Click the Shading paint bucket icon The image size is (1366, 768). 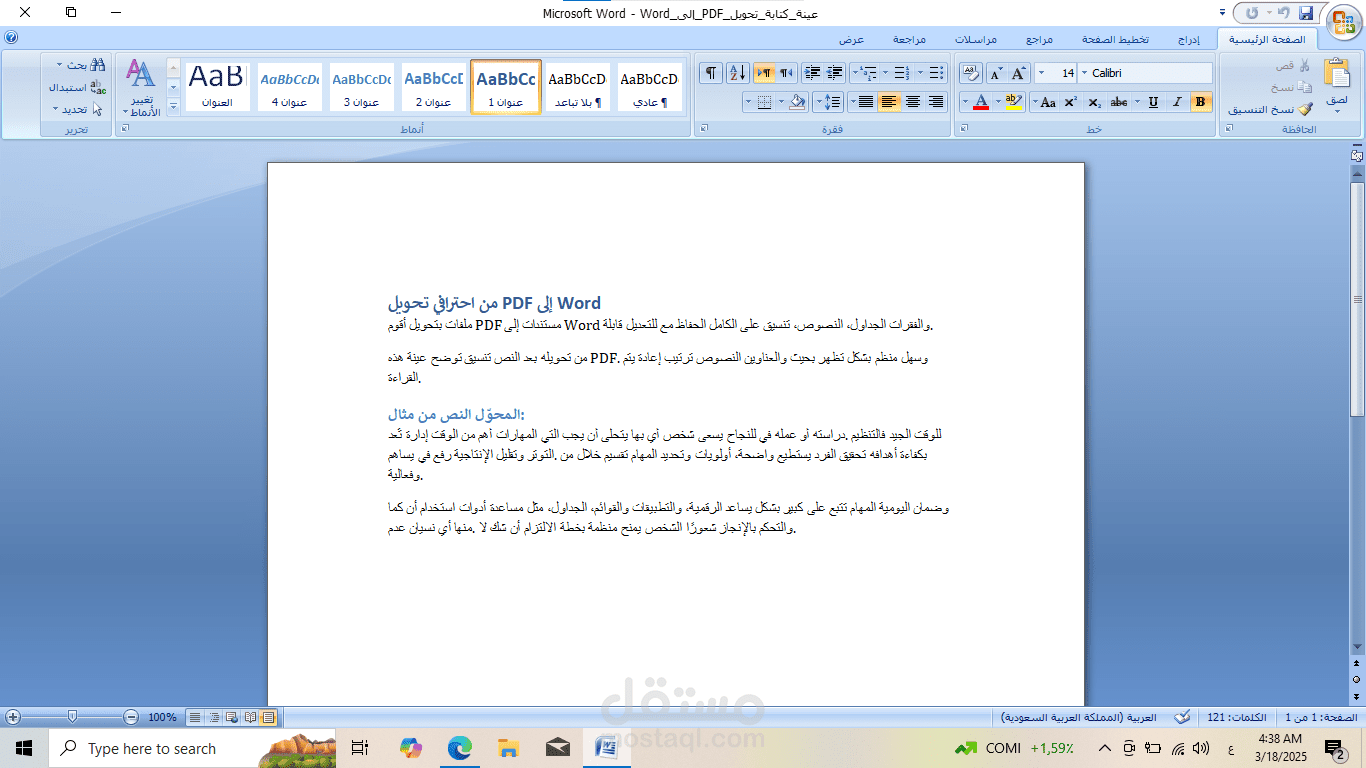pos(796,102)
